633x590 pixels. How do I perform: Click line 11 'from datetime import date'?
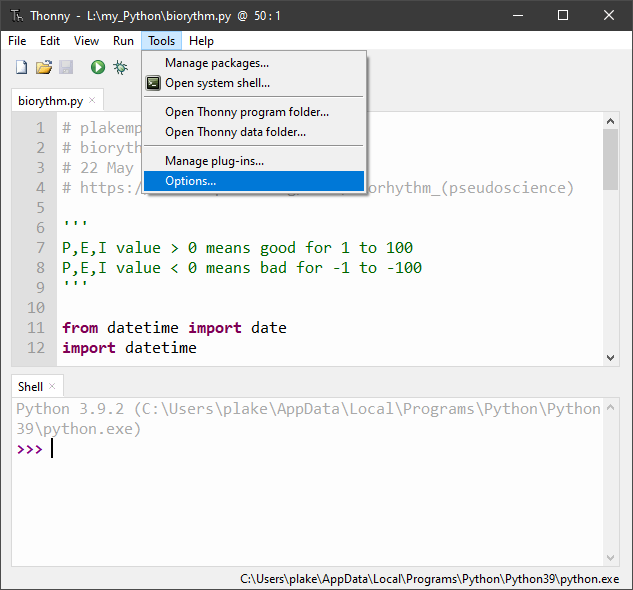tap(174, 328)
